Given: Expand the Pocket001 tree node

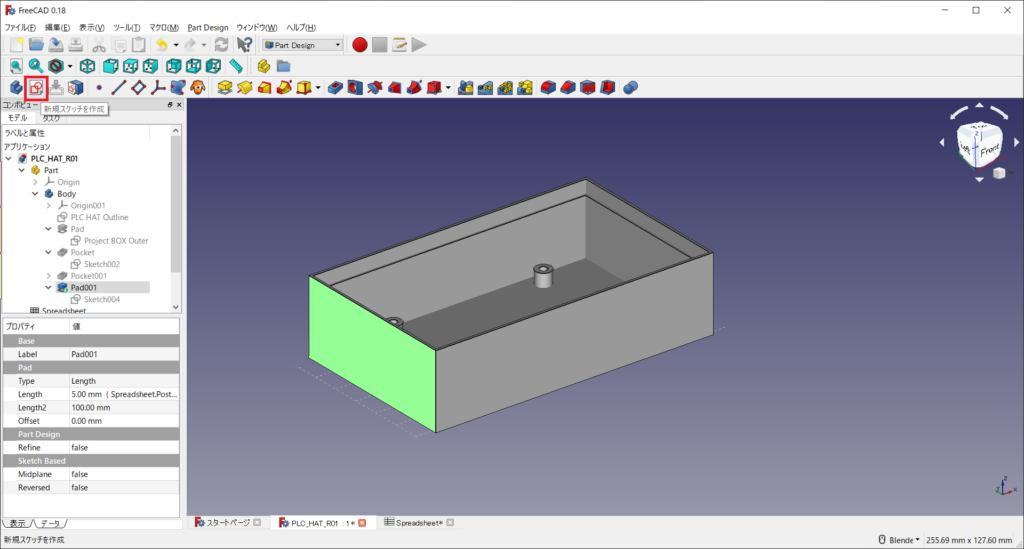Looking at the screenshot, I should tap(48, 275).
